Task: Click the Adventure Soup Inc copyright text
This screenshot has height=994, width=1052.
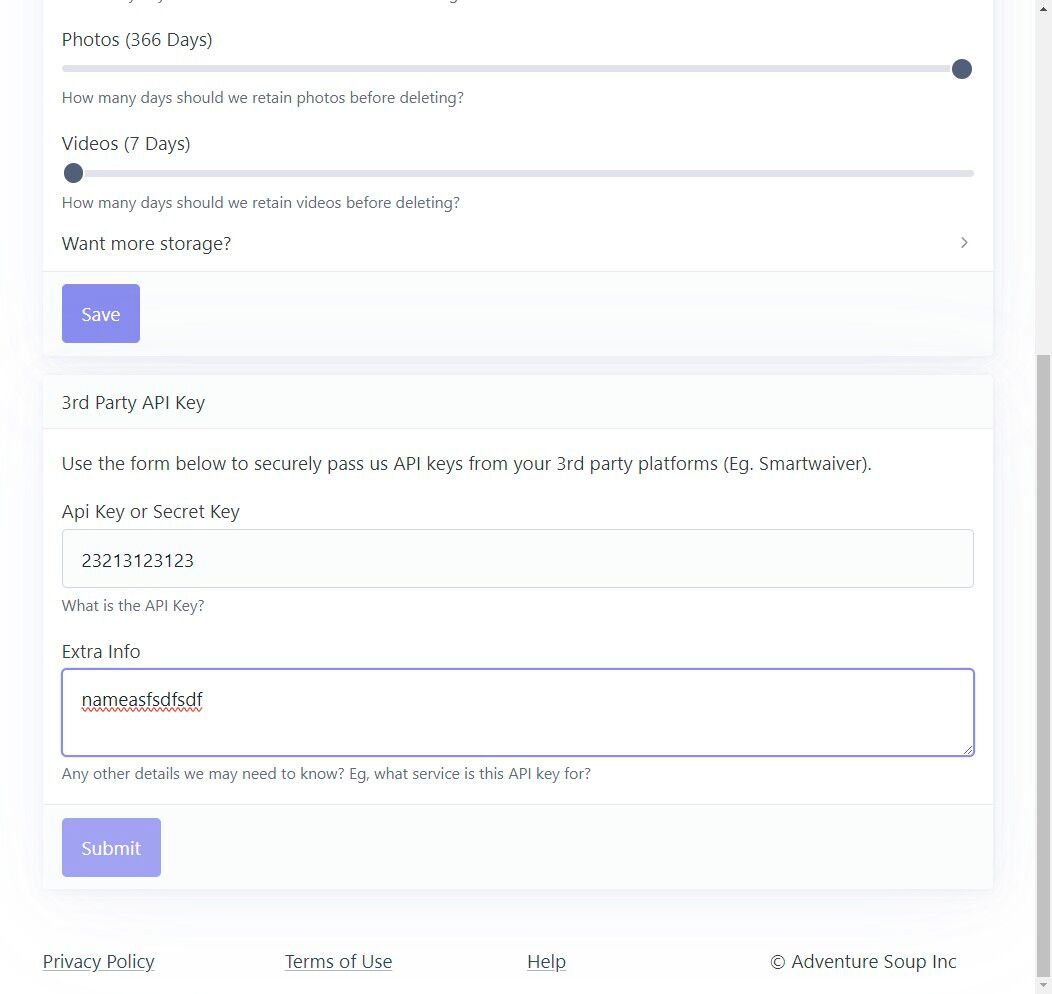Action: click(x=863, y=962)
